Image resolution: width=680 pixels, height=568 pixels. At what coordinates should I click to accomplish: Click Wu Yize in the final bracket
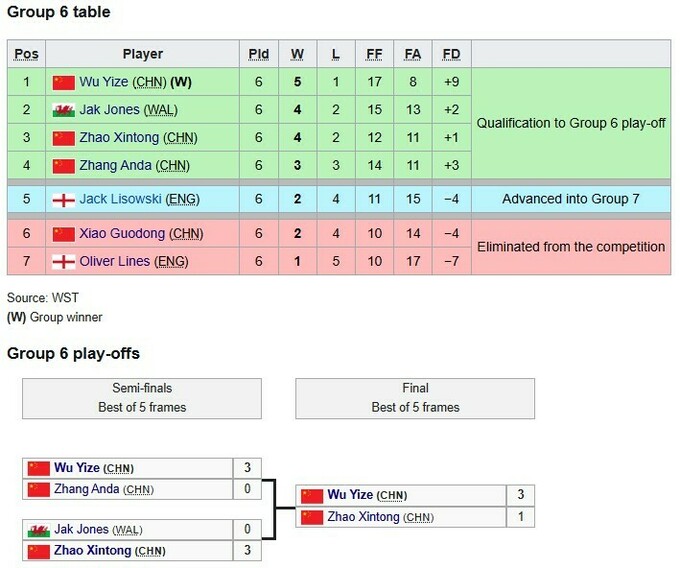350,495
